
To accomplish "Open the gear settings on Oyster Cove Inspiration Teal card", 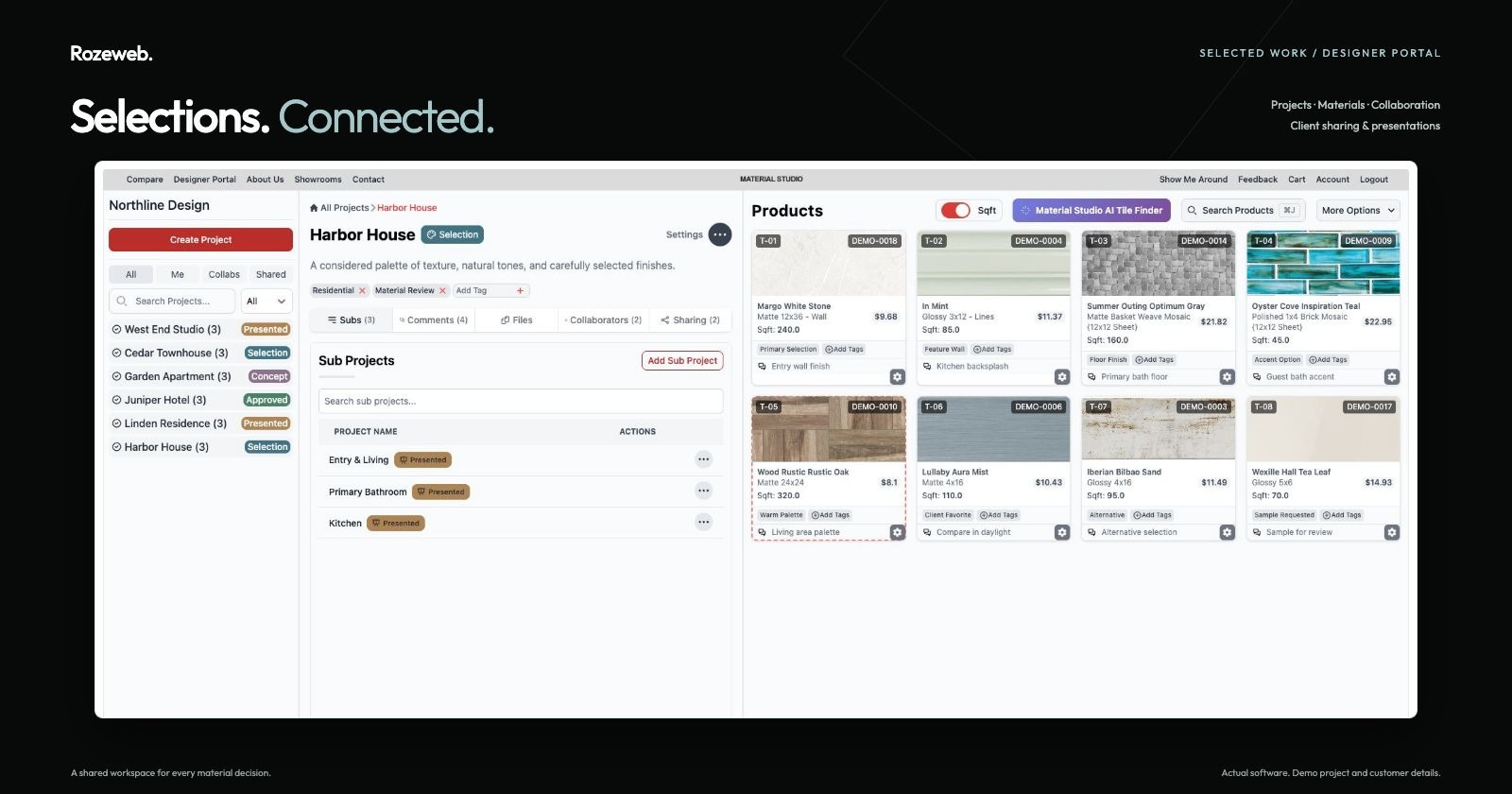I will coord(1392,377).
